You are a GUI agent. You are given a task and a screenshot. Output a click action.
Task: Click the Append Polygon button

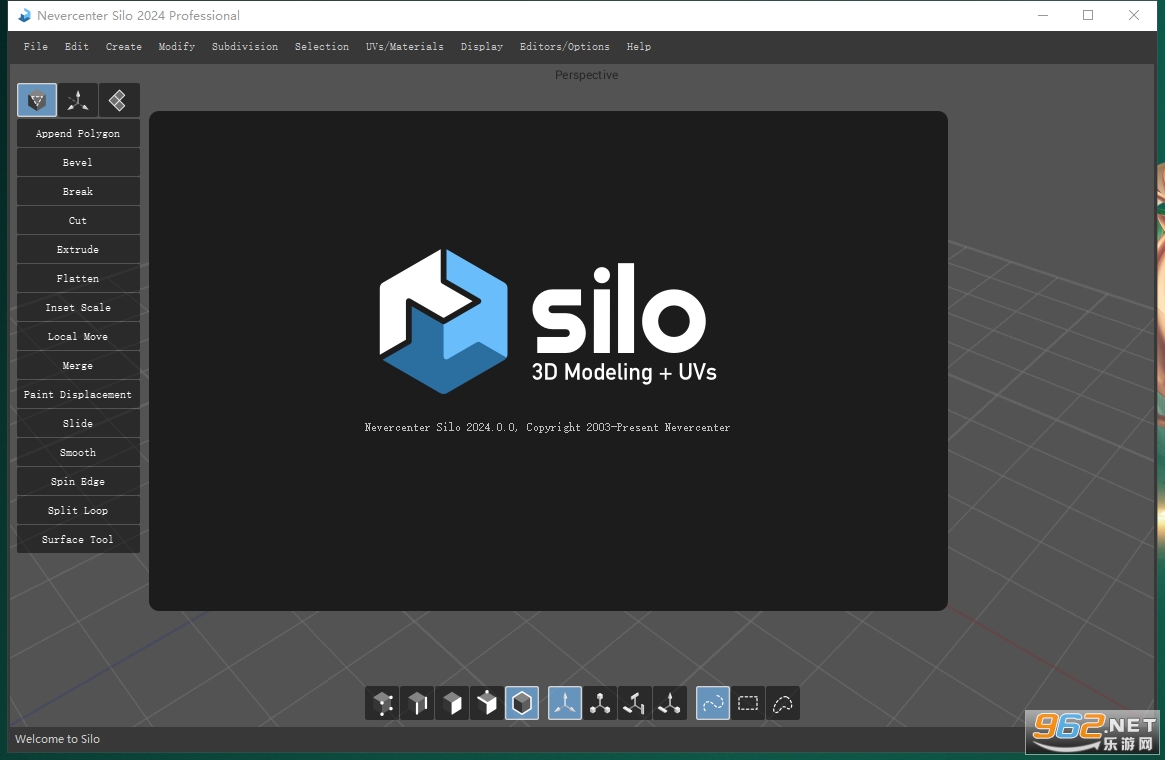(x=78, y=134)
